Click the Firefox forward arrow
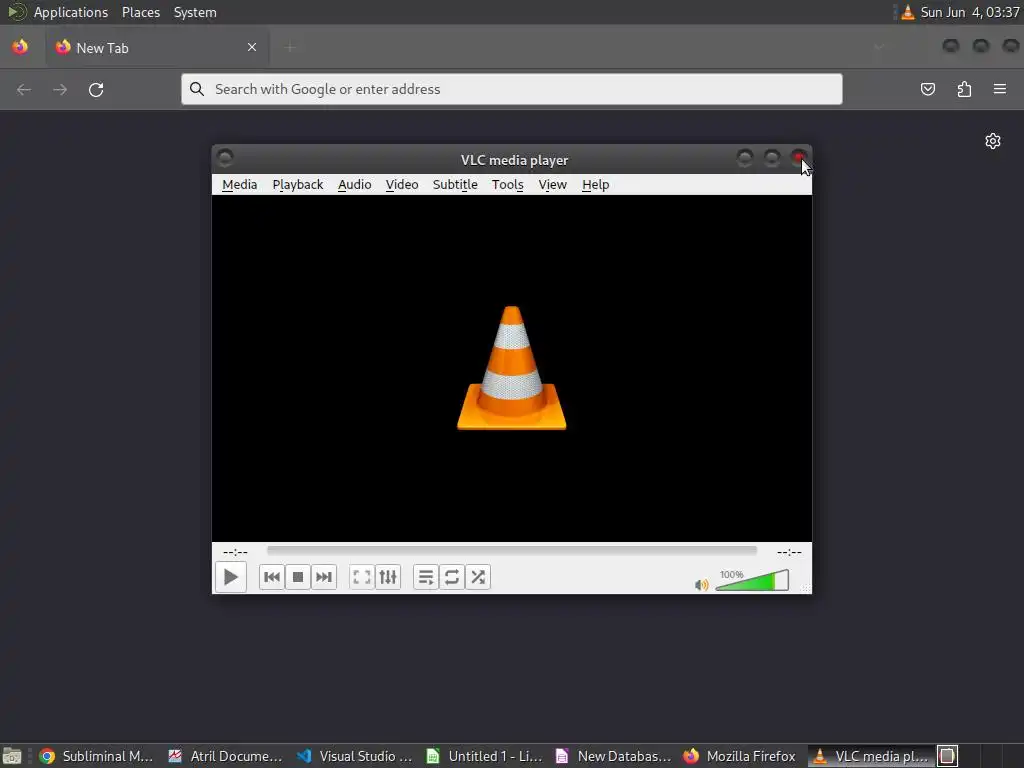The width and height of the screenshot is (1024, 768). pyautogui.click(x=60, y=89)
